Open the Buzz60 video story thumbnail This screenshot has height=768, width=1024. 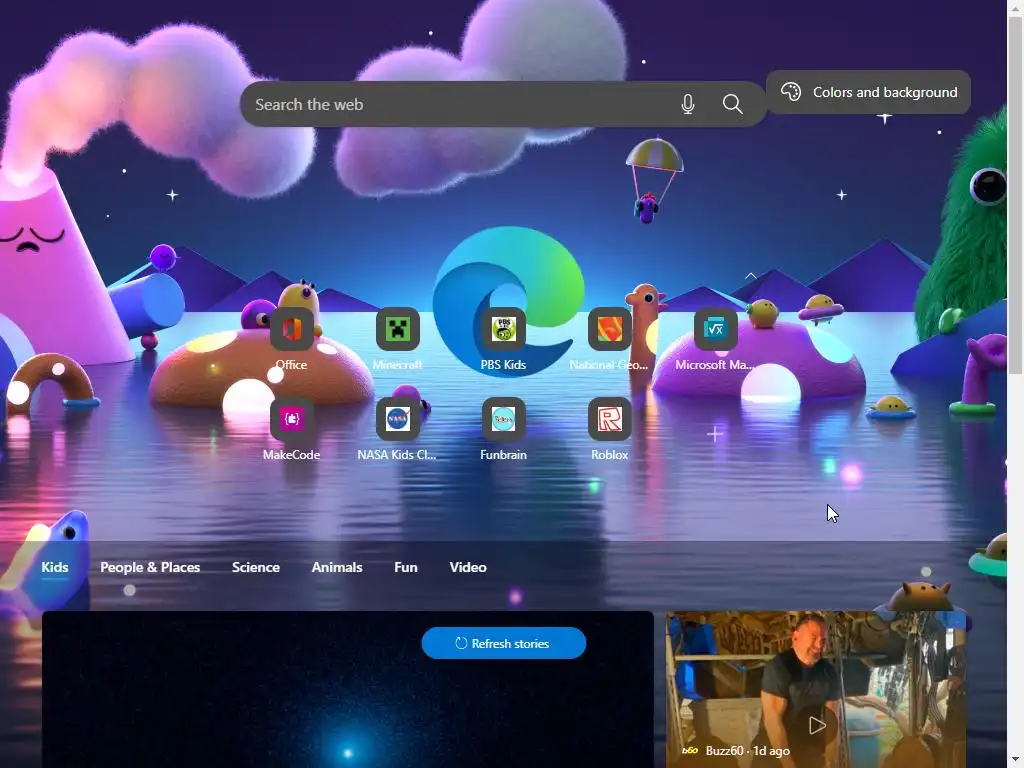click(816, 690)
